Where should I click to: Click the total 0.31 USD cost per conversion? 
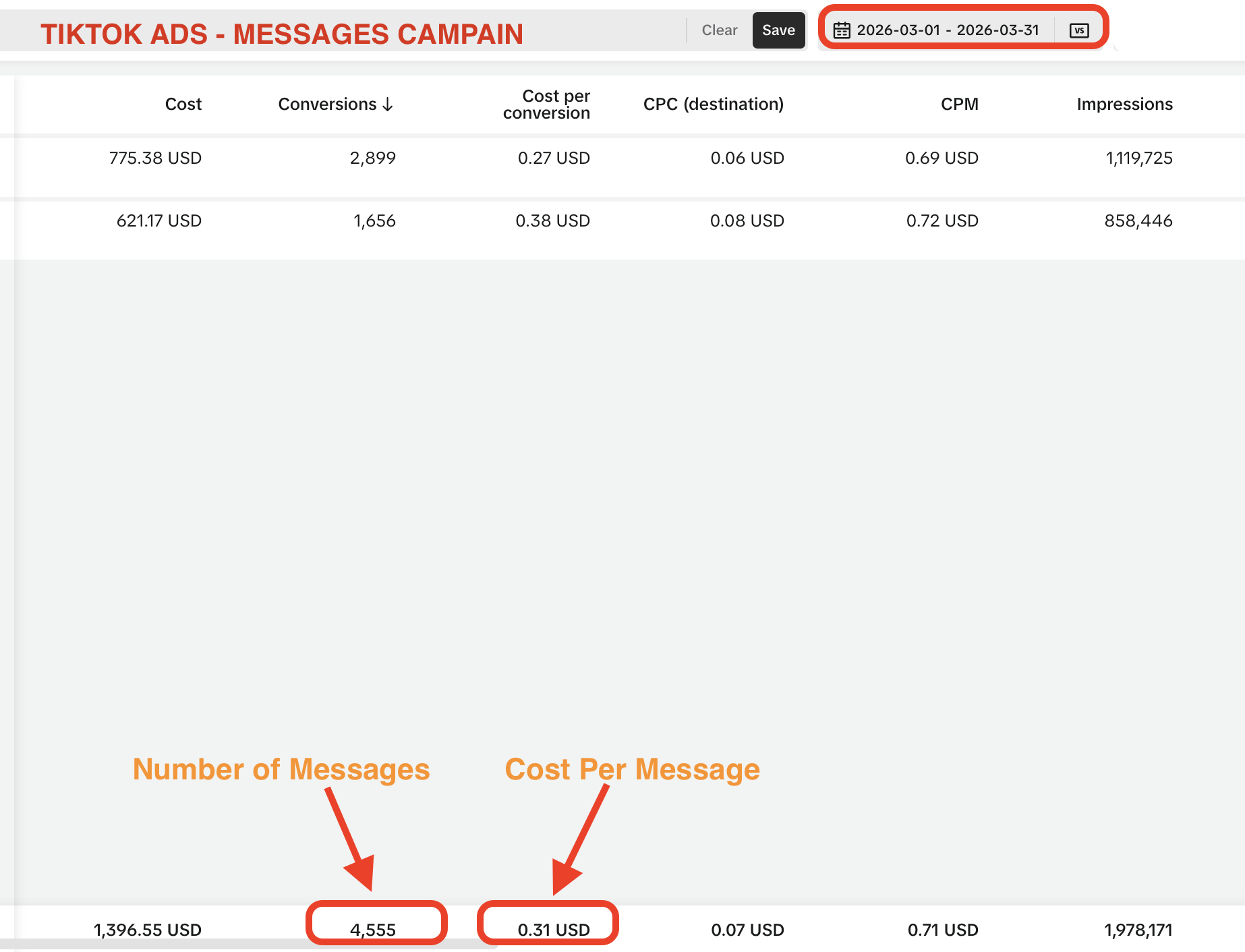pyautogui.click(x=554, y=930)
